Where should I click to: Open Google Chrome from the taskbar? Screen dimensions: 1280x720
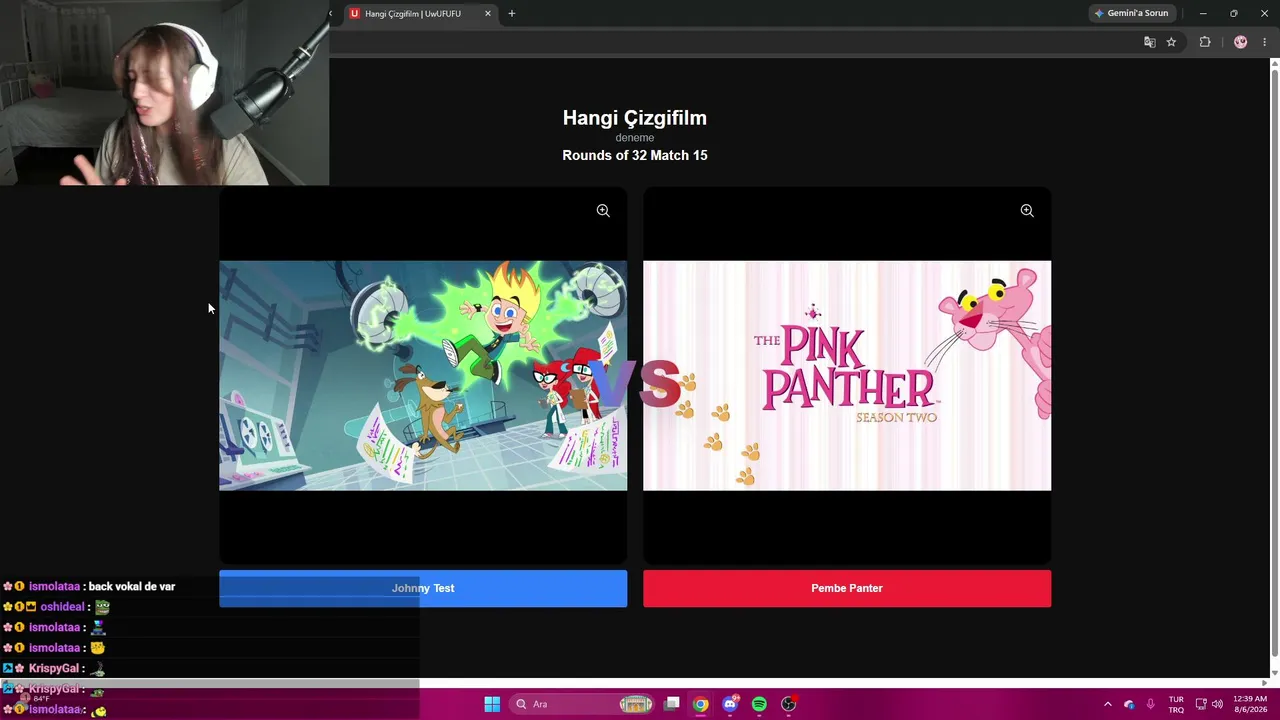click(x=701, y=704)
